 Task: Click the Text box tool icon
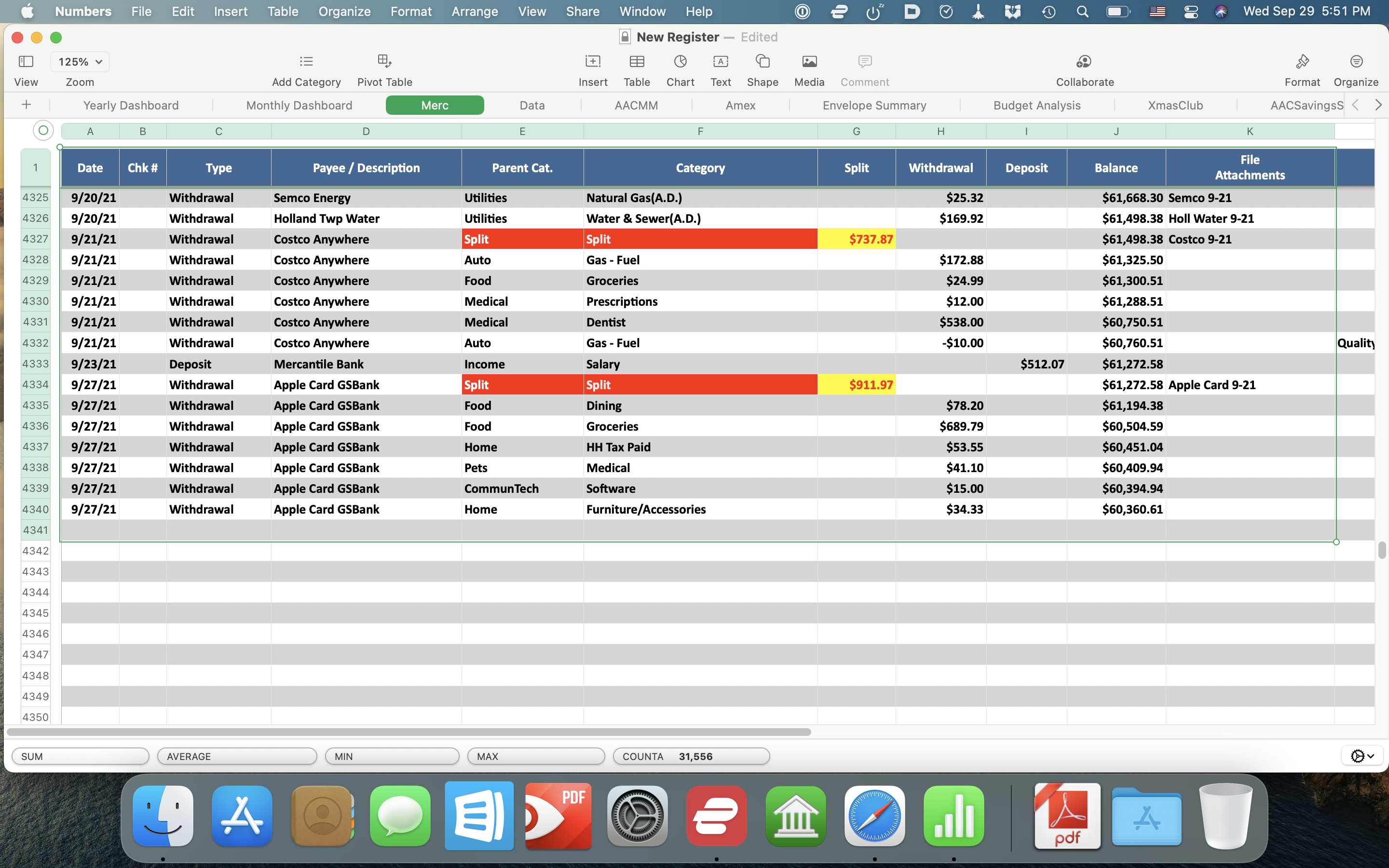pos(721,61)
